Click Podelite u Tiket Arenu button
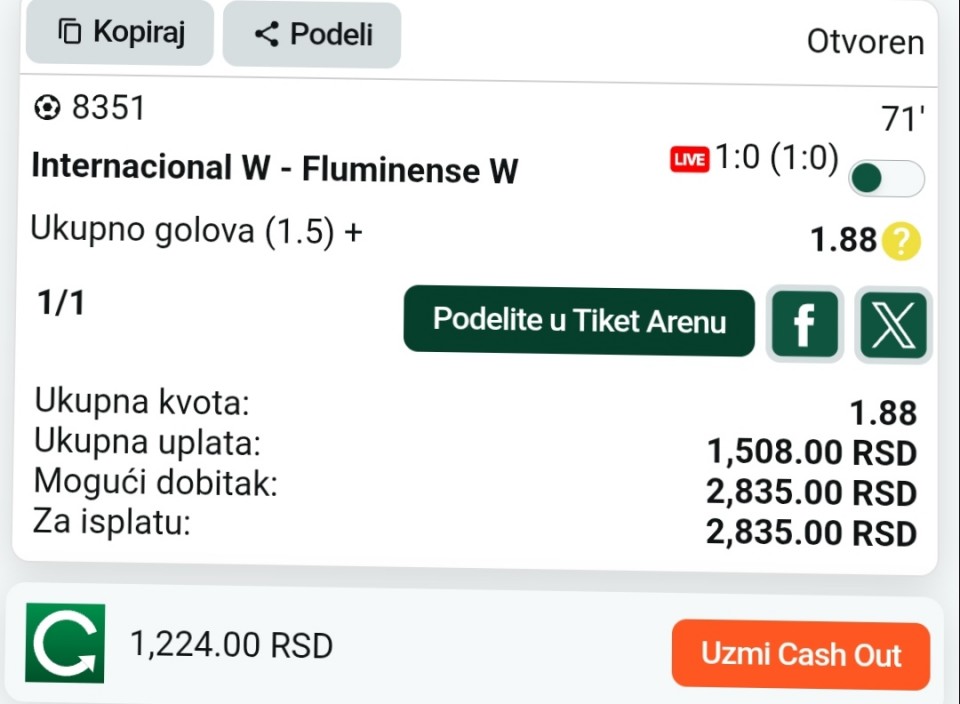Image resolution: width=960 pixels, height=704 pixels. (x=579, y=321)
